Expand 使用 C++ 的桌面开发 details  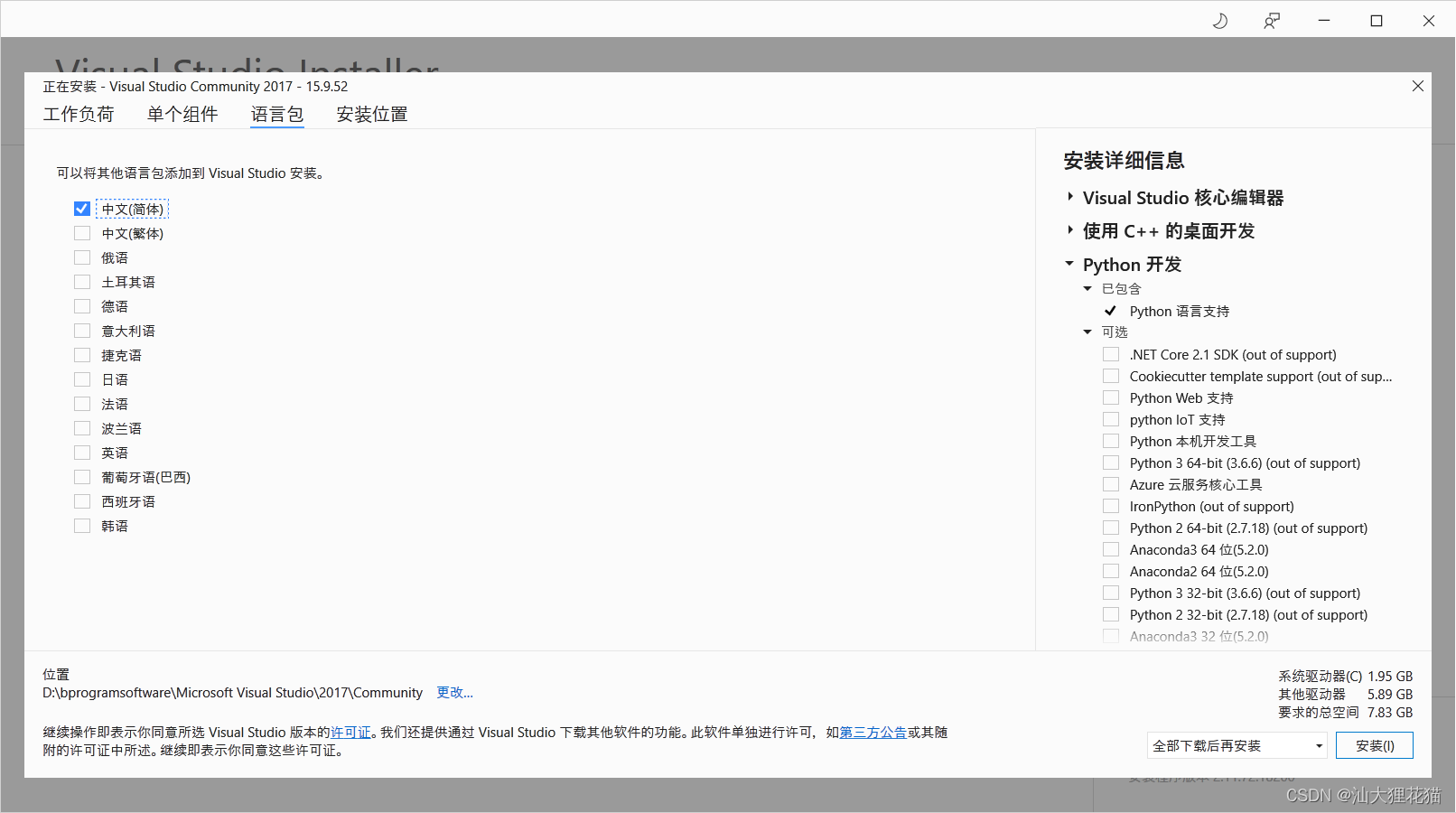click(1069, 230)
